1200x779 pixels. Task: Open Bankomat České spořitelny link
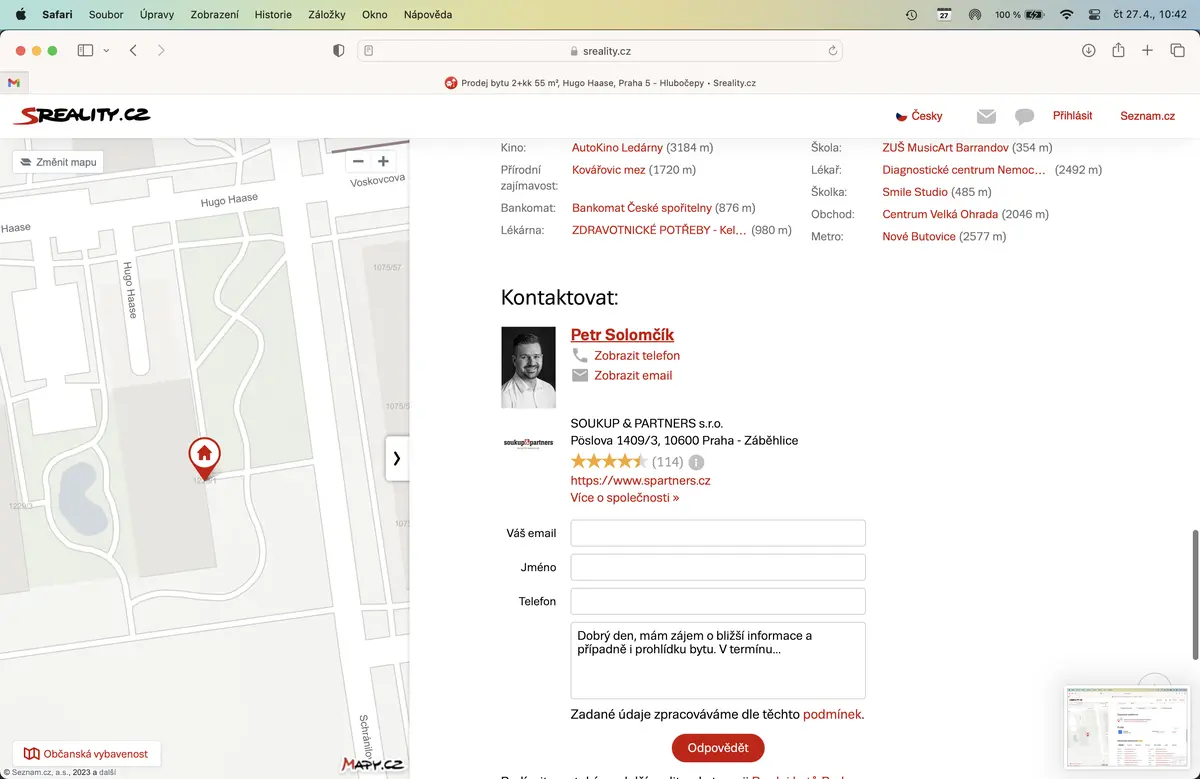point(642,208)
